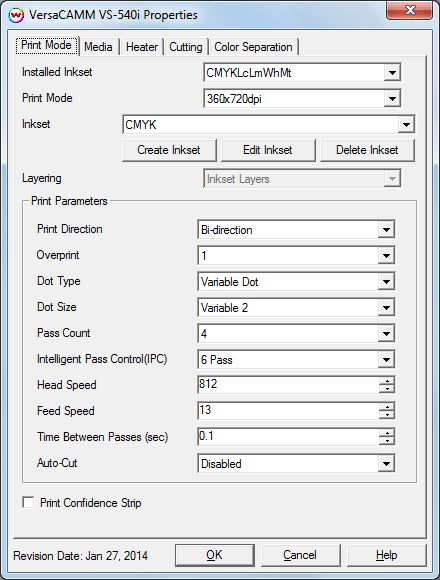Click into the Head Speed value field

288,385
